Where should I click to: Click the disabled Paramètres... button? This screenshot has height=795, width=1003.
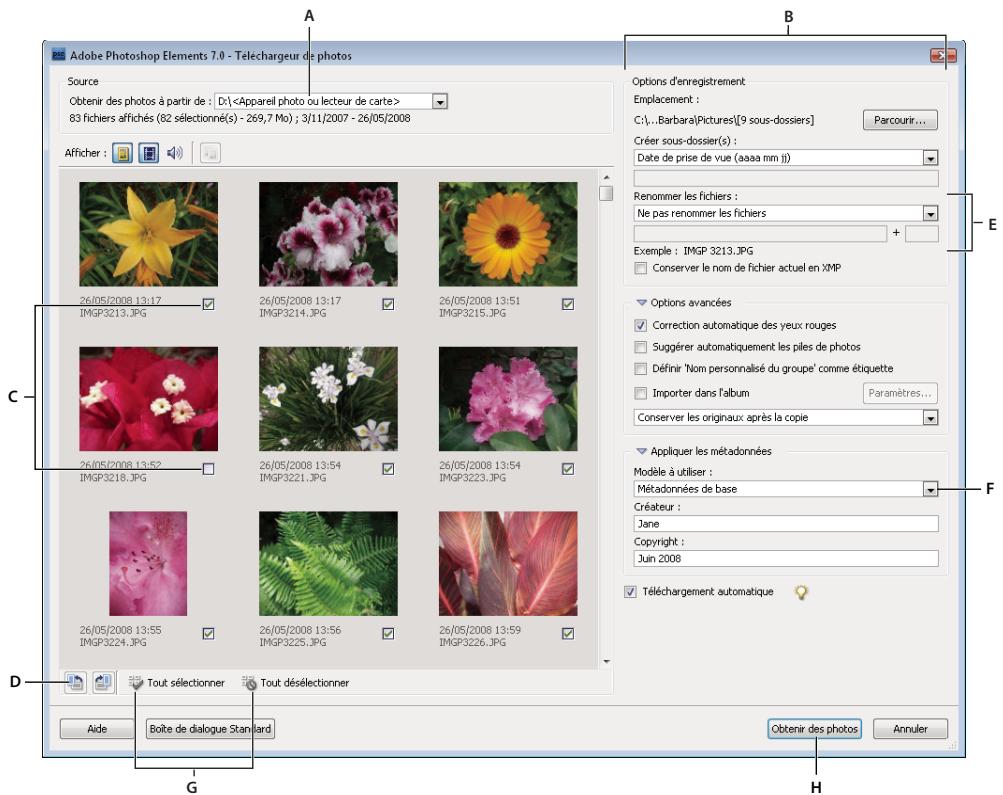(900, 393)
